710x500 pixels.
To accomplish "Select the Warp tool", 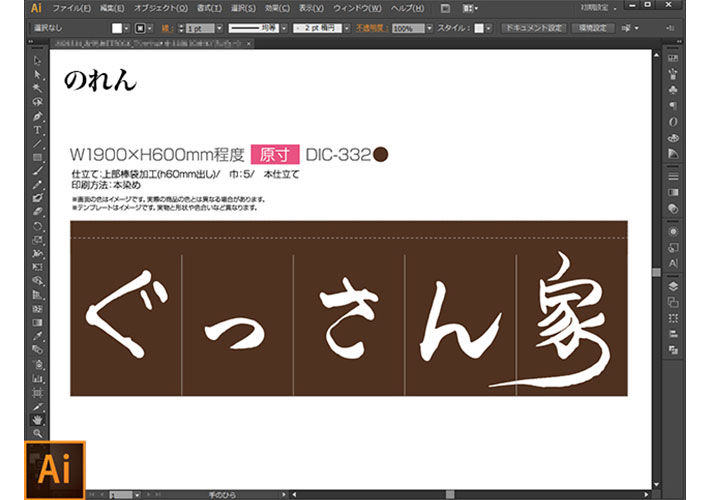I will tap(37, 253).
